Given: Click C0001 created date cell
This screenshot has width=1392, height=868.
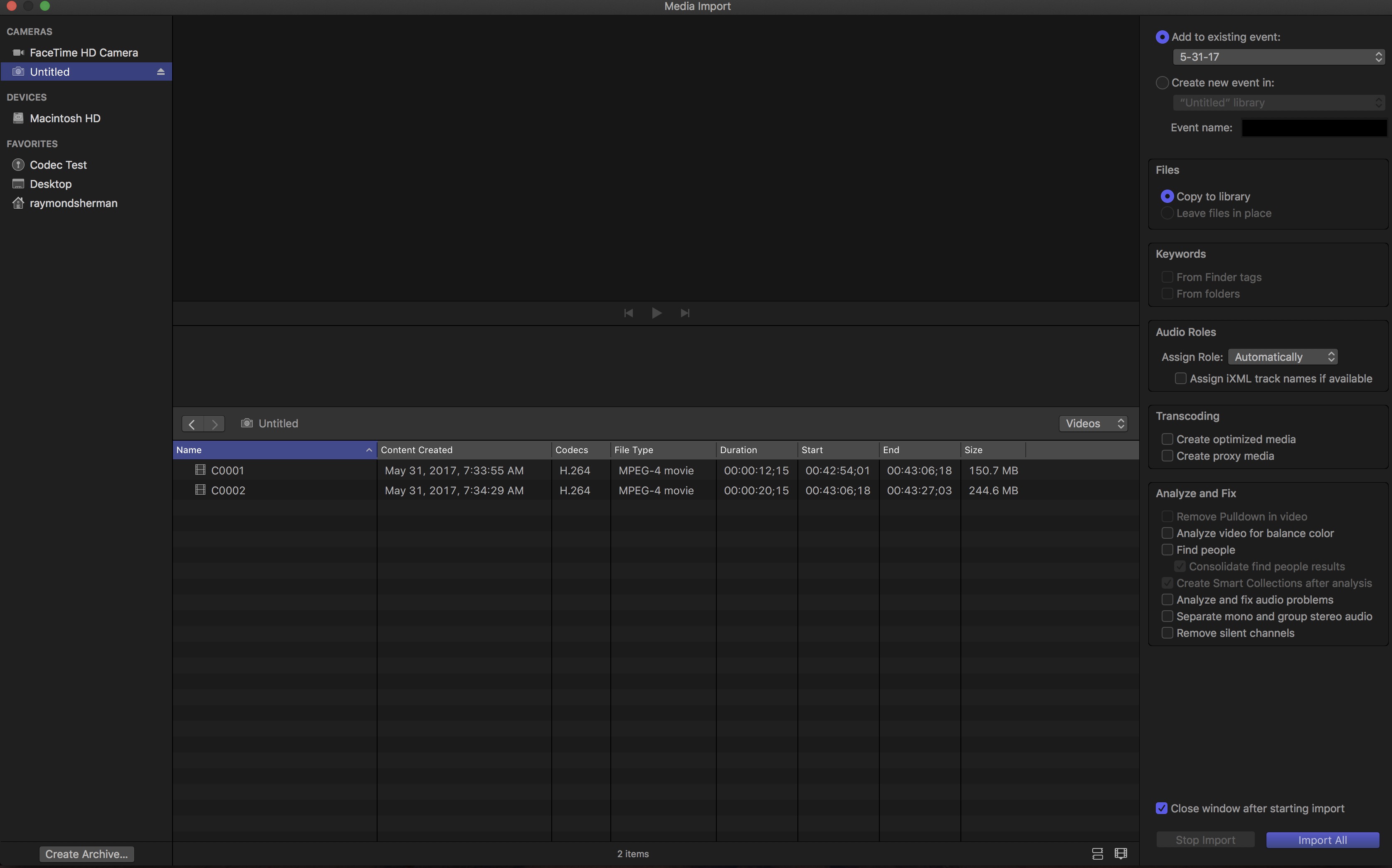Looking at the screenshot, I should [x=454, y=471].
